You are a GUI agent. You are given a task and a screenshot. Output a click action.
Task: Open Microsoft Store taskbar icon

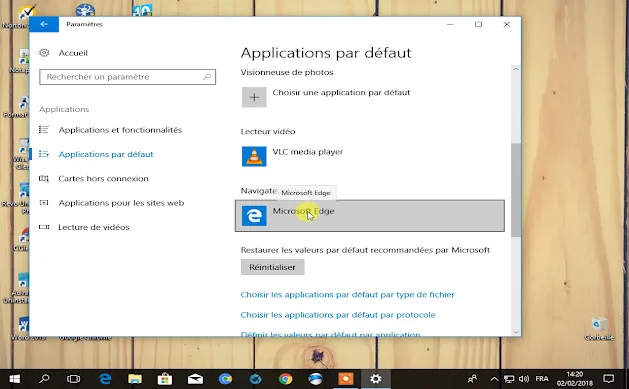[165, 379]
